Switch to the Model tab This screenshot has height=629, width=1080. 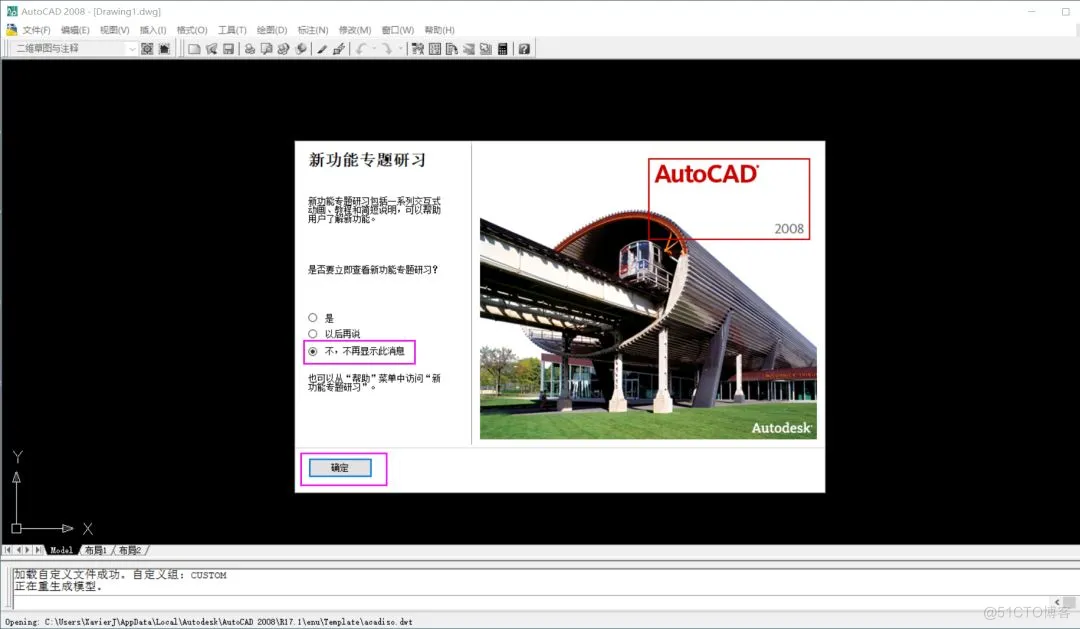click(x=61, y=550)
